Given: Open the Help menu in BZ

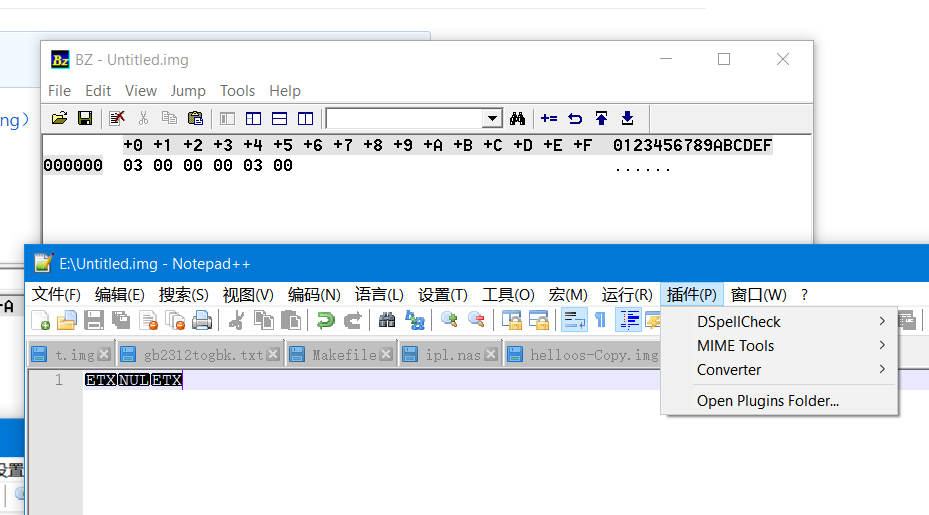Looking at the screenshot, I should click(x=285, y=91).
